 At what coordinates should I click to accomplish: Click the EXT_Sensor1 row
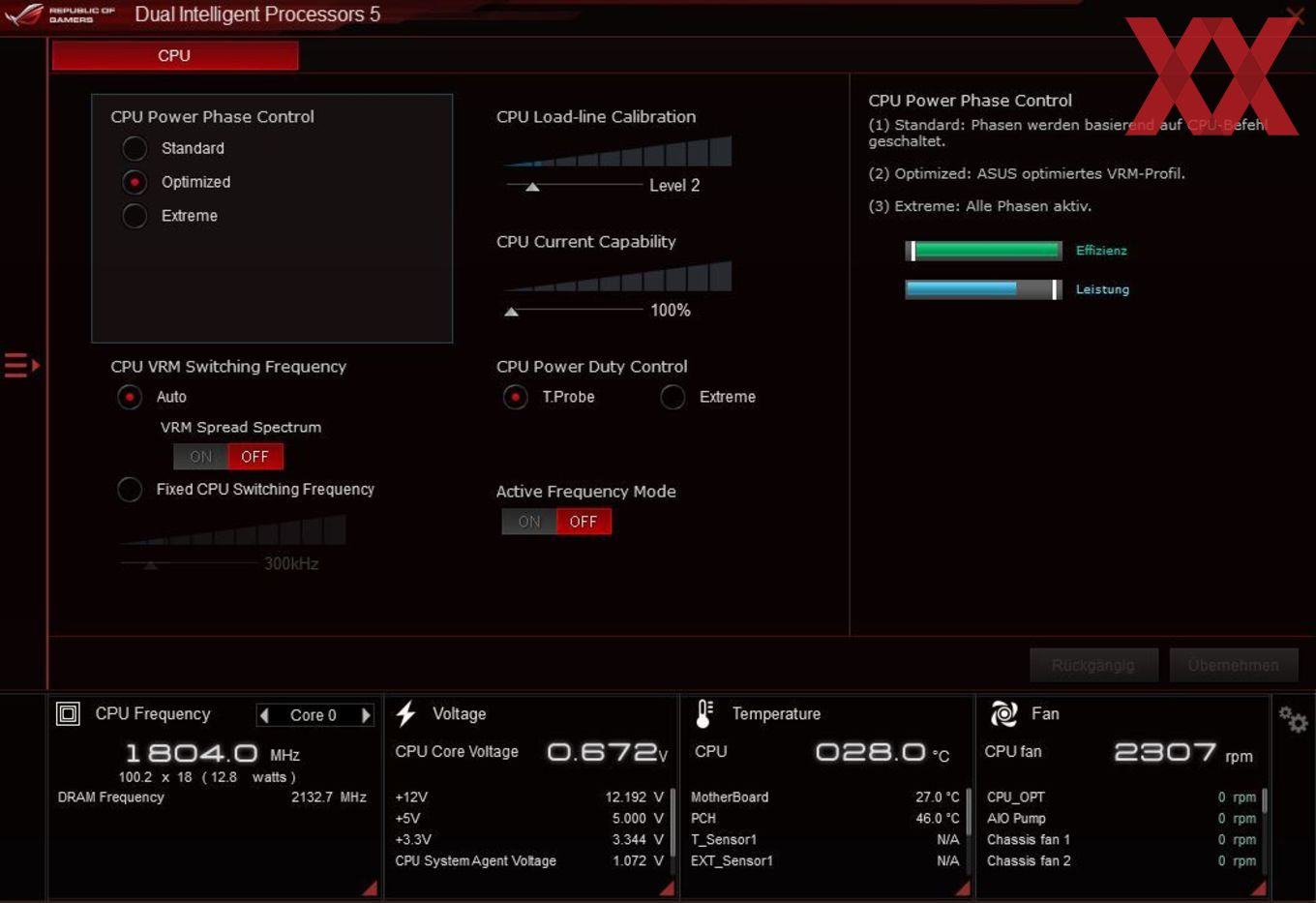point(825,861)
